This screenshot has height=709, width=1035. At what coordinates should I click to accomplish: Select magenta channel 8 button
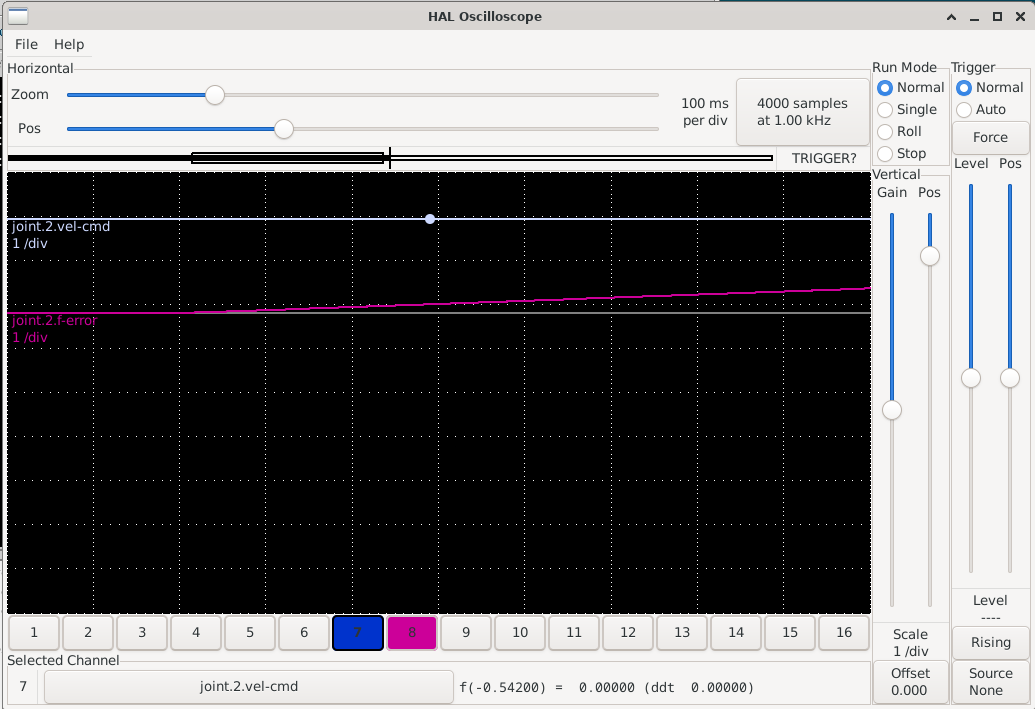pos(412,633)
